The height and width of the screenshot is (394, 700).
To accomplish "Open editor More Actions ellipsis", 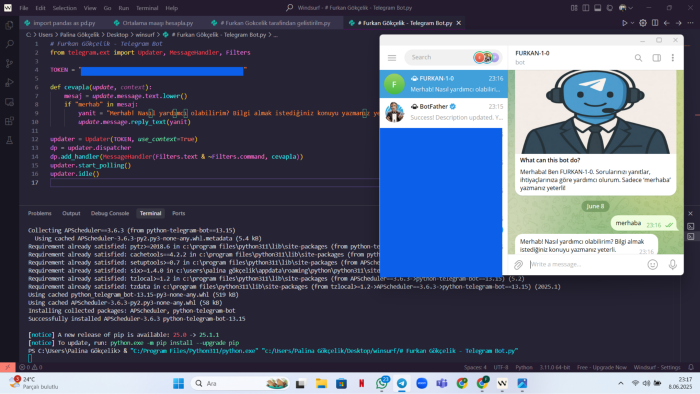I will click(x=690, y=23).
